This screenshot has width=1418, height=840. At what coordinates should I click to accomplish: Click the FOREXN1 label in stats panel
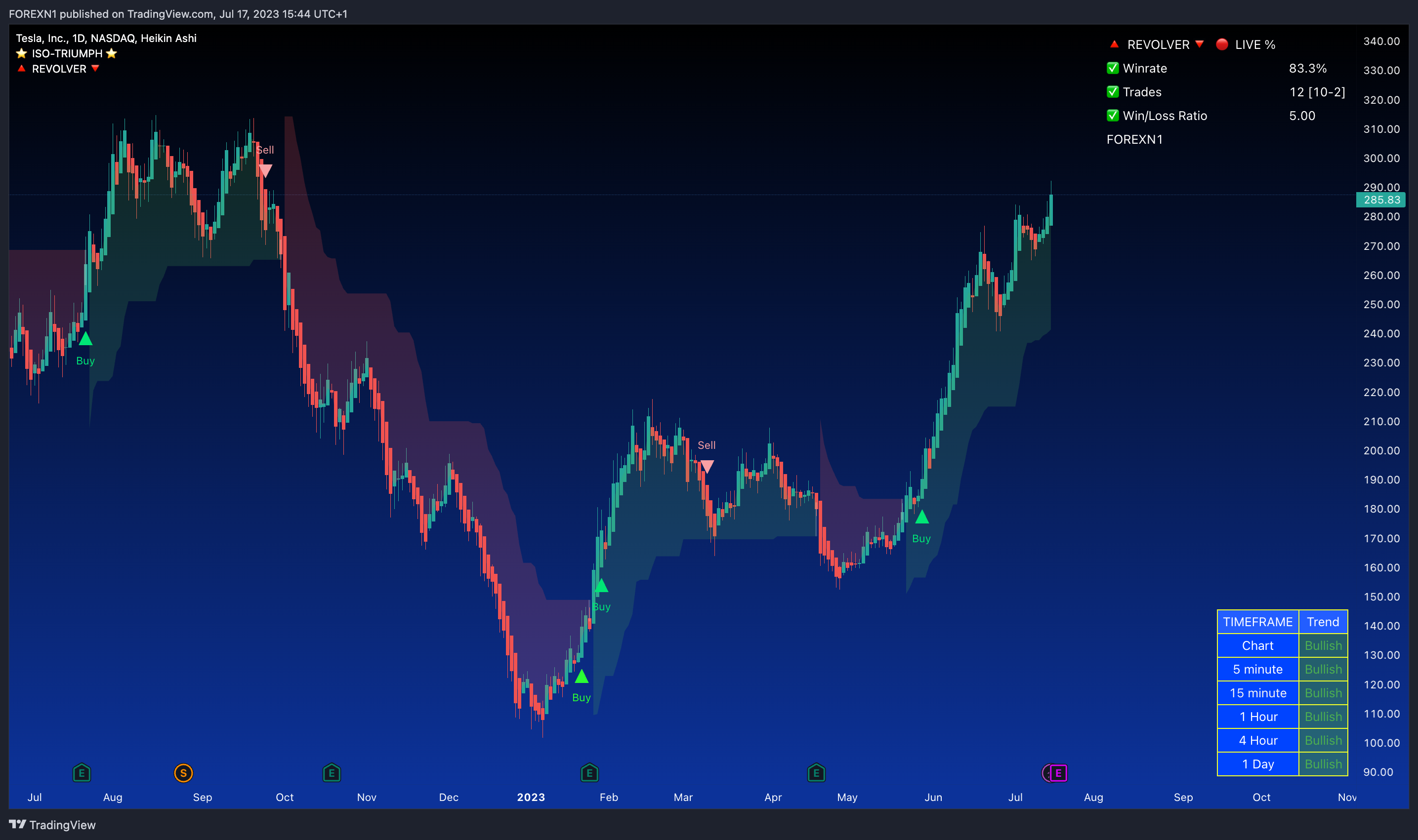point(1134,139)
